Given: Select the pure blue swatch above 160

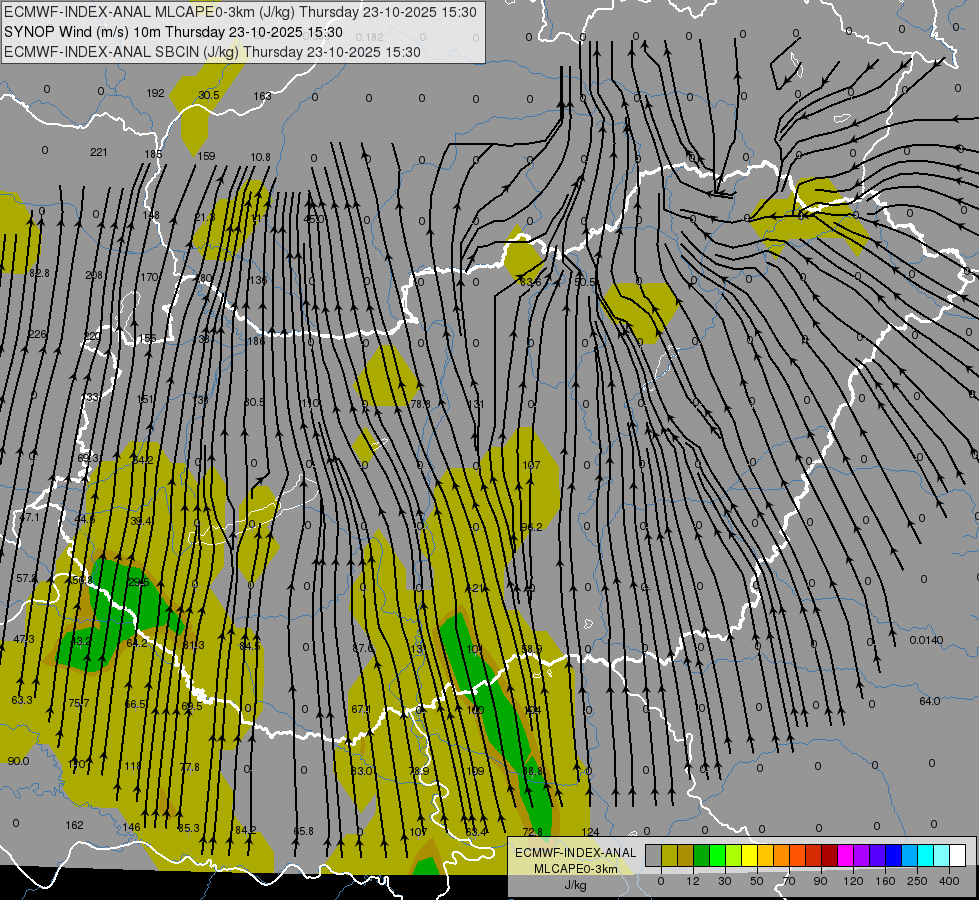Looking at the screenshot, I should (893, 855).
